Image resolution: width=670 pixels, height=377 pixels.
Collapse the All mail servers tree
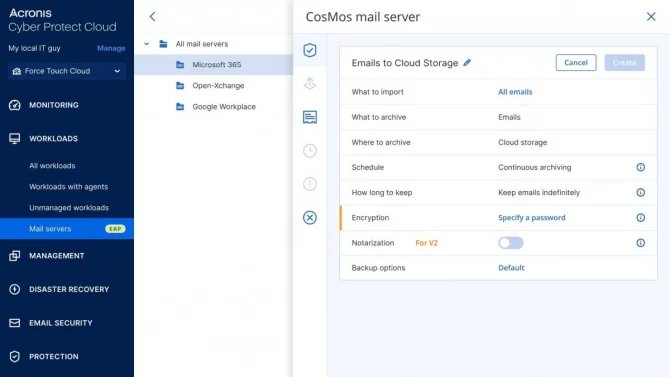point(147,44)
